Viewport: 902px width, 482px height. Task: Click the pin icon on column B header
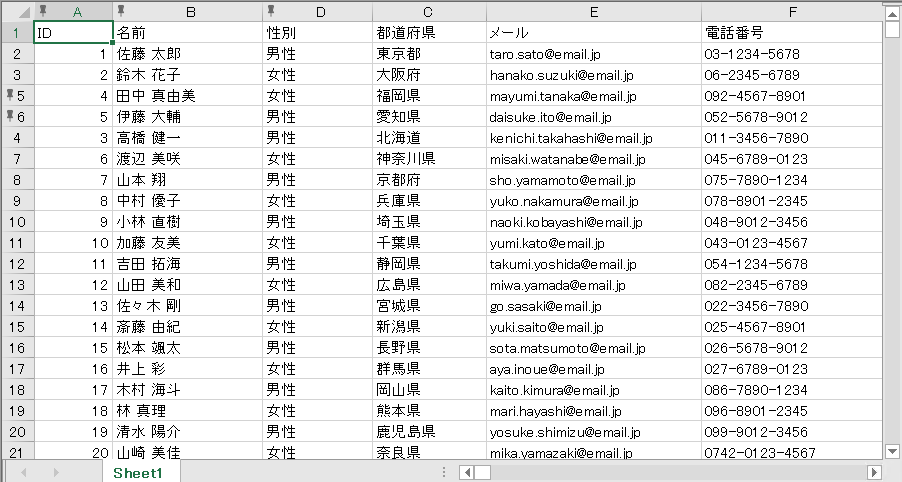(121, 10)
